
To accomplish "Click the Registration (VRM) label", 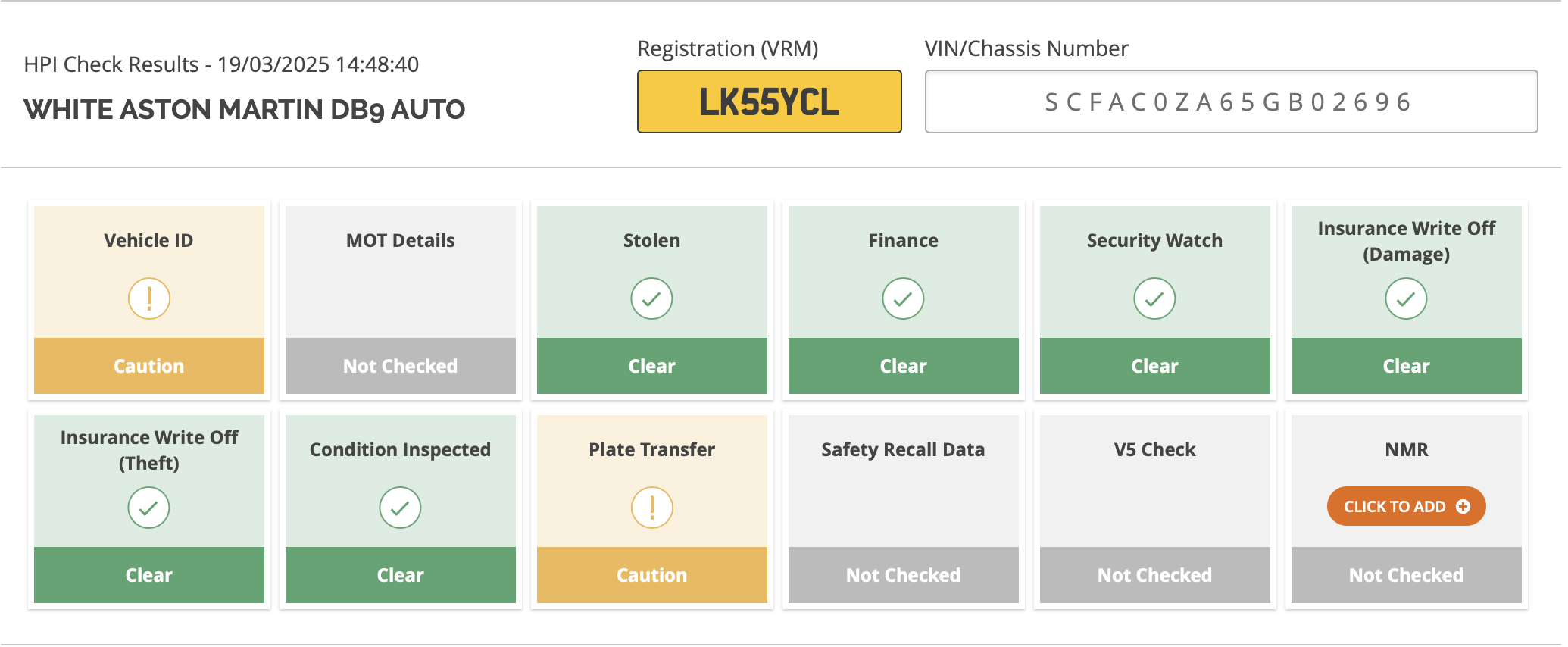I will pyautogui.click(x=728, y=48).
